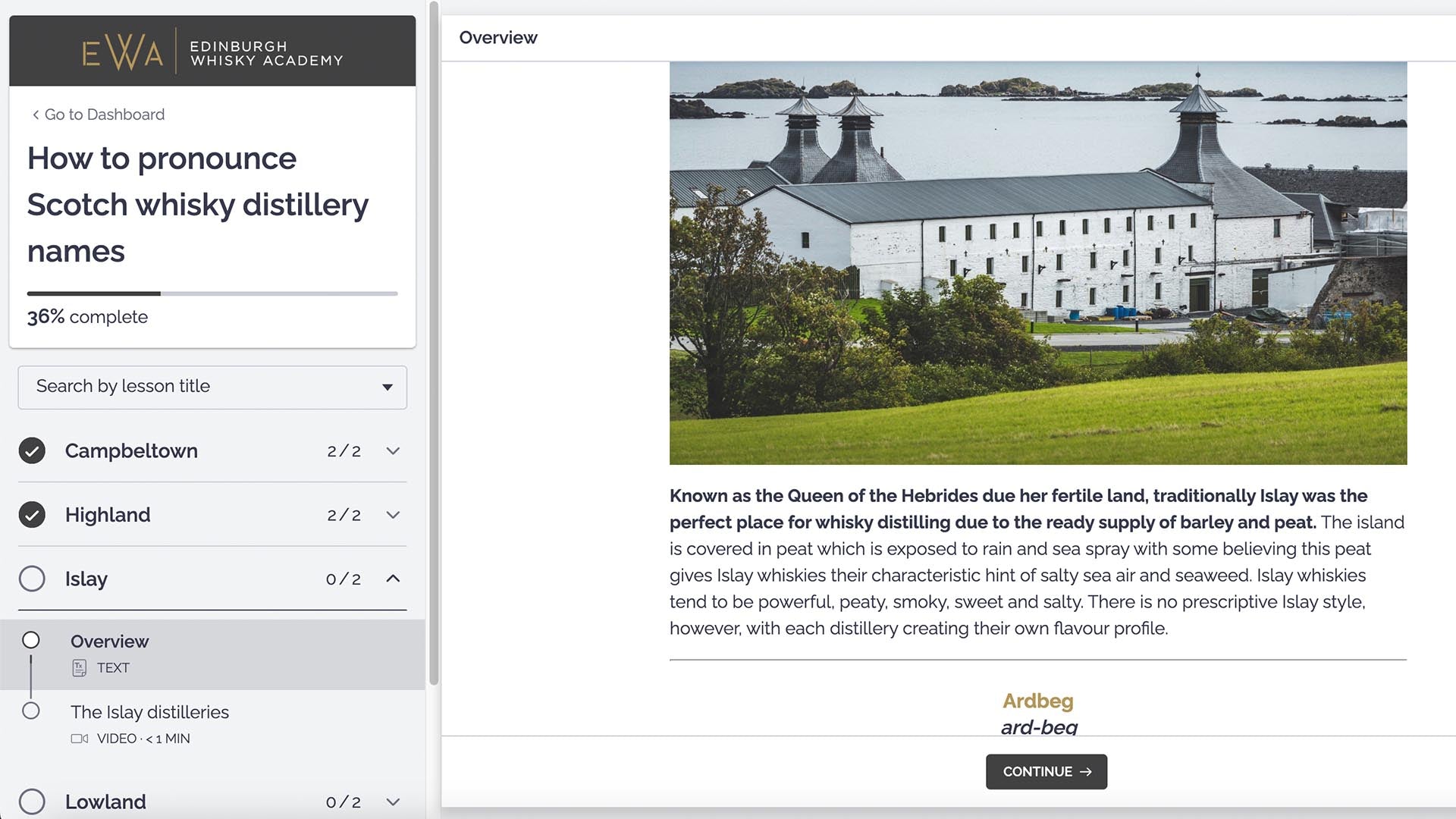
Task: Click the back chevron beside Go to Dashboard
Action: [36, 115]
